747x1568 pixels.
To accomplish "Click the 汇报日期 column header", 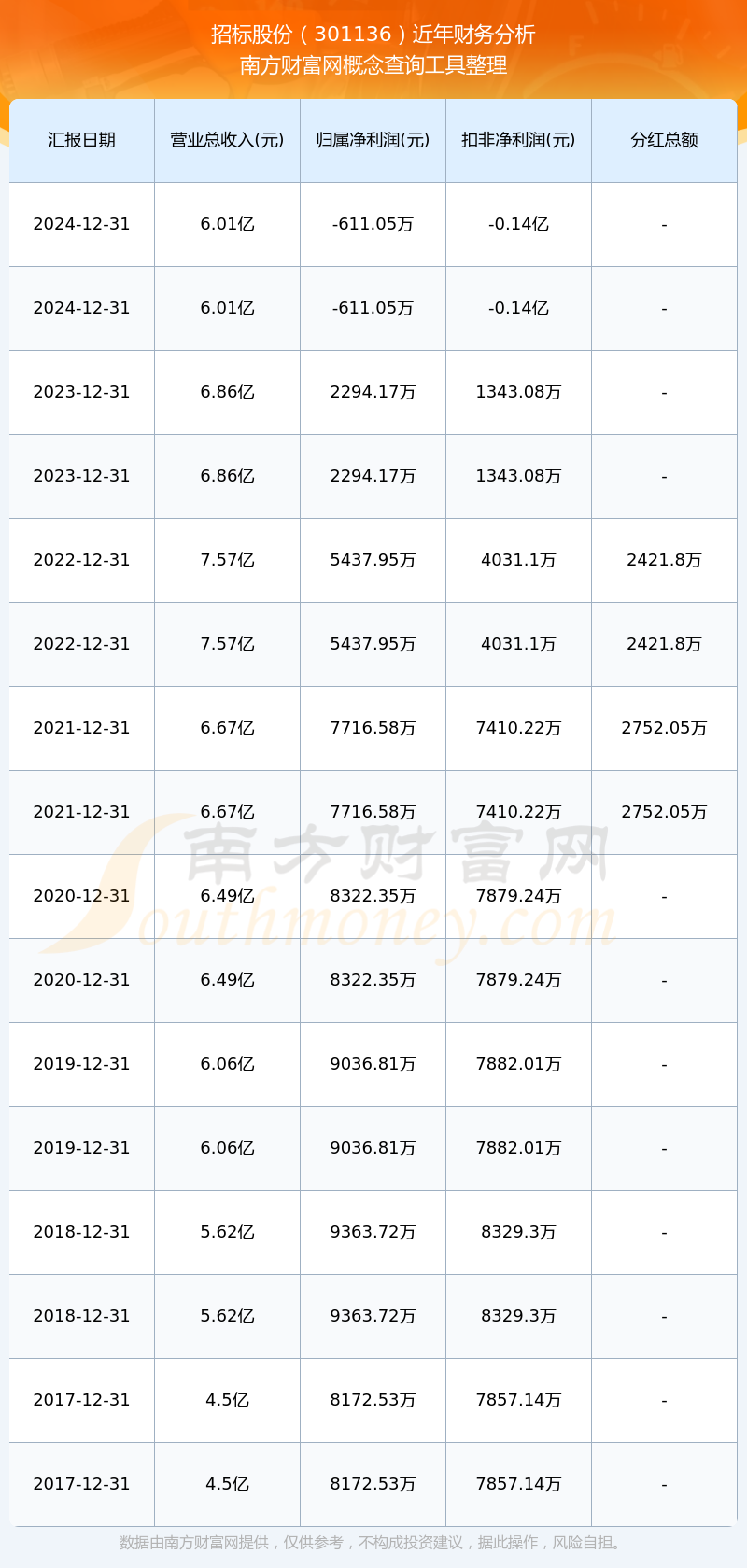I will (x=82, y=140).
